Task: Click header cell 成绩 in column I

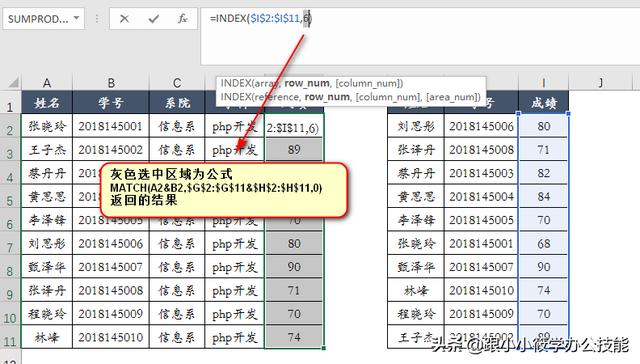Action: 543,102
